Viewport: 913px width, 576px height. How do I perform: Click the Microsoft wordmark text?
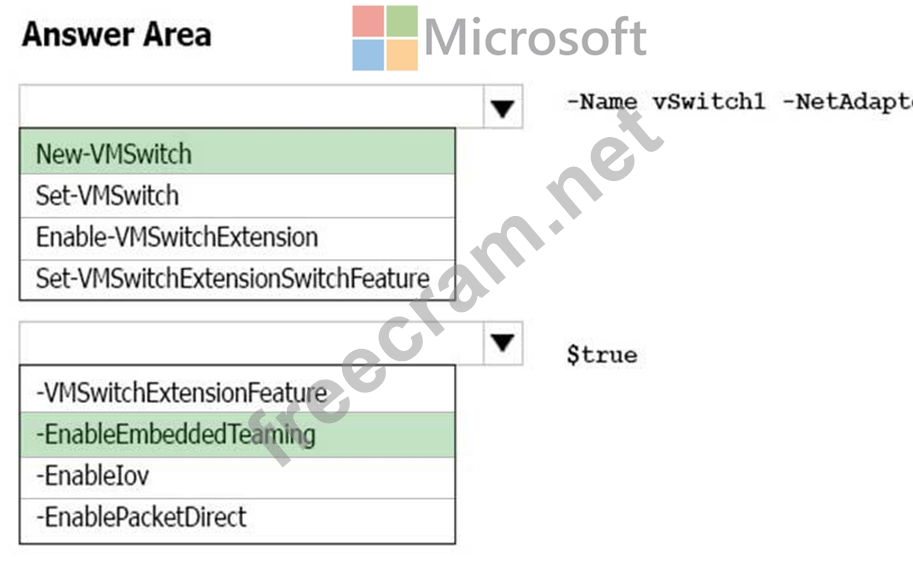536,37
